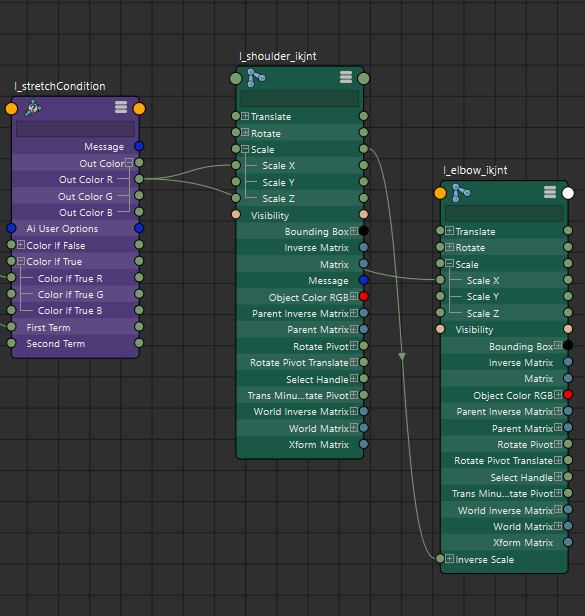Click the l_elbow_ikjnt joint icon

(460, 192)
